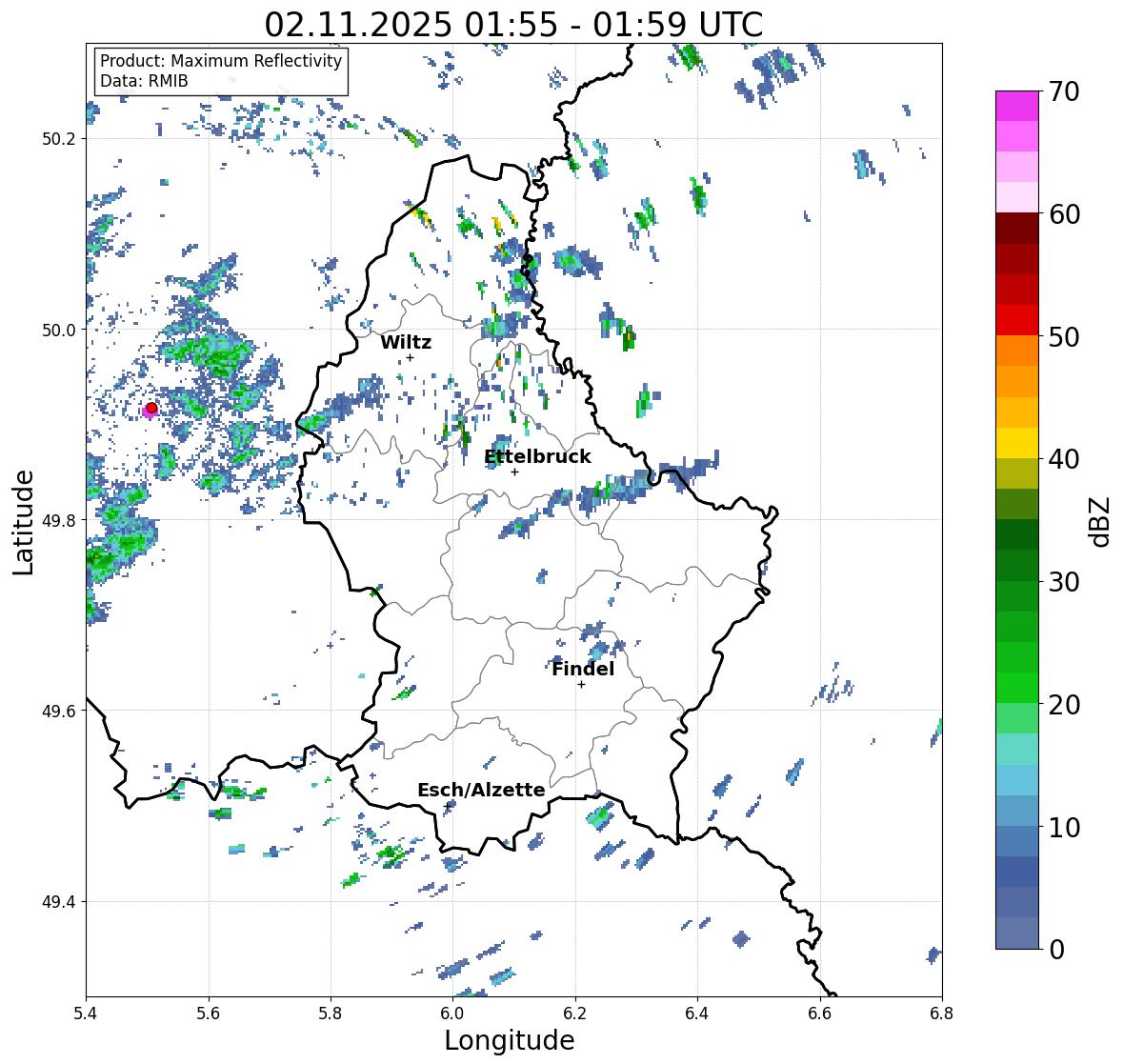Click the red marker dot west of Wiltz
This screenshot has height=1064, width=1123.
click(x=151, y=408)
